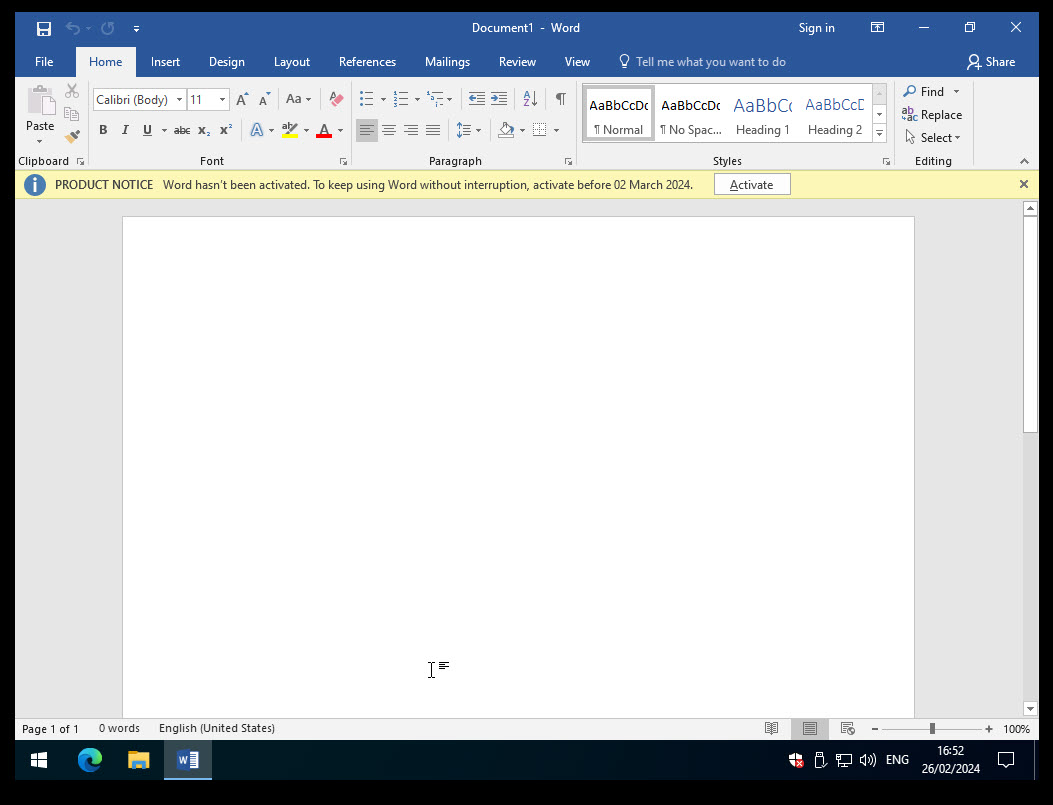Image resolution: width=1053 pixels, height=805 pixels.
Task: Toggle Italic formatting
Action: click(125, 130)
